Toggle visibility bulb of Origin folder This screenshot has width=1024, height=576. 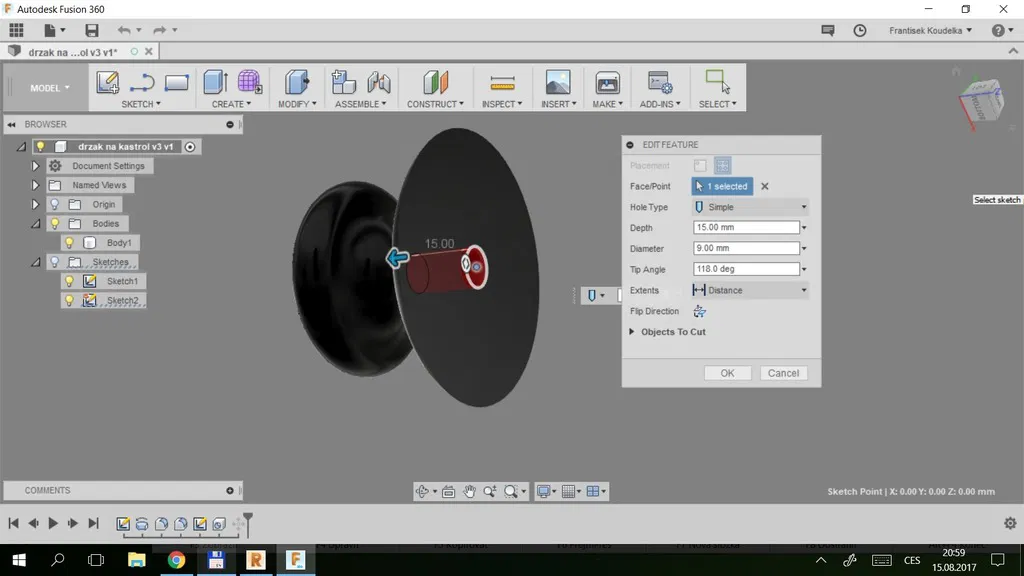(55, 204)
